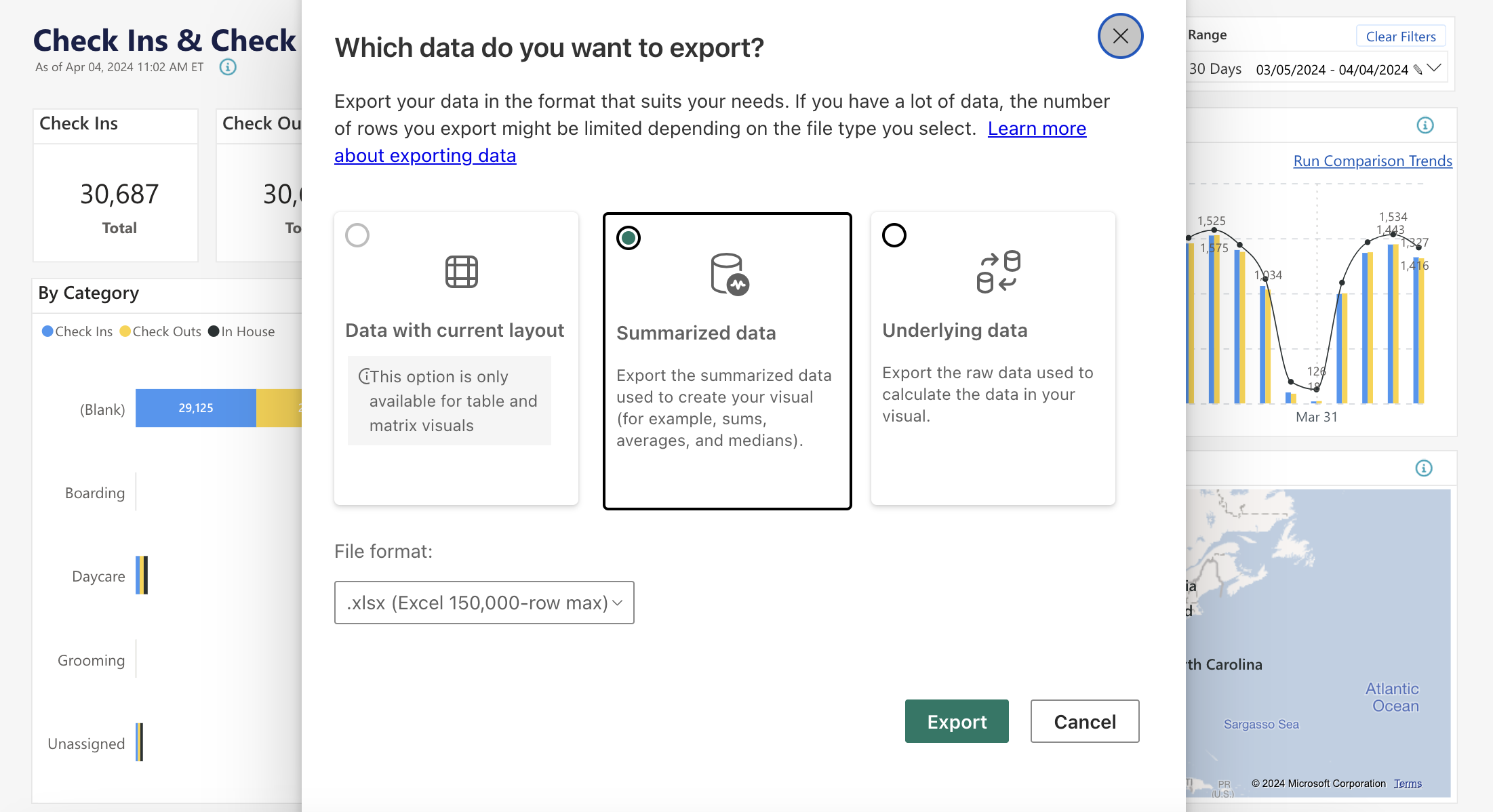The width and height of the screenshot is (1493, 812).
Task: Click the Export button
Action: [x=957, y=721]
